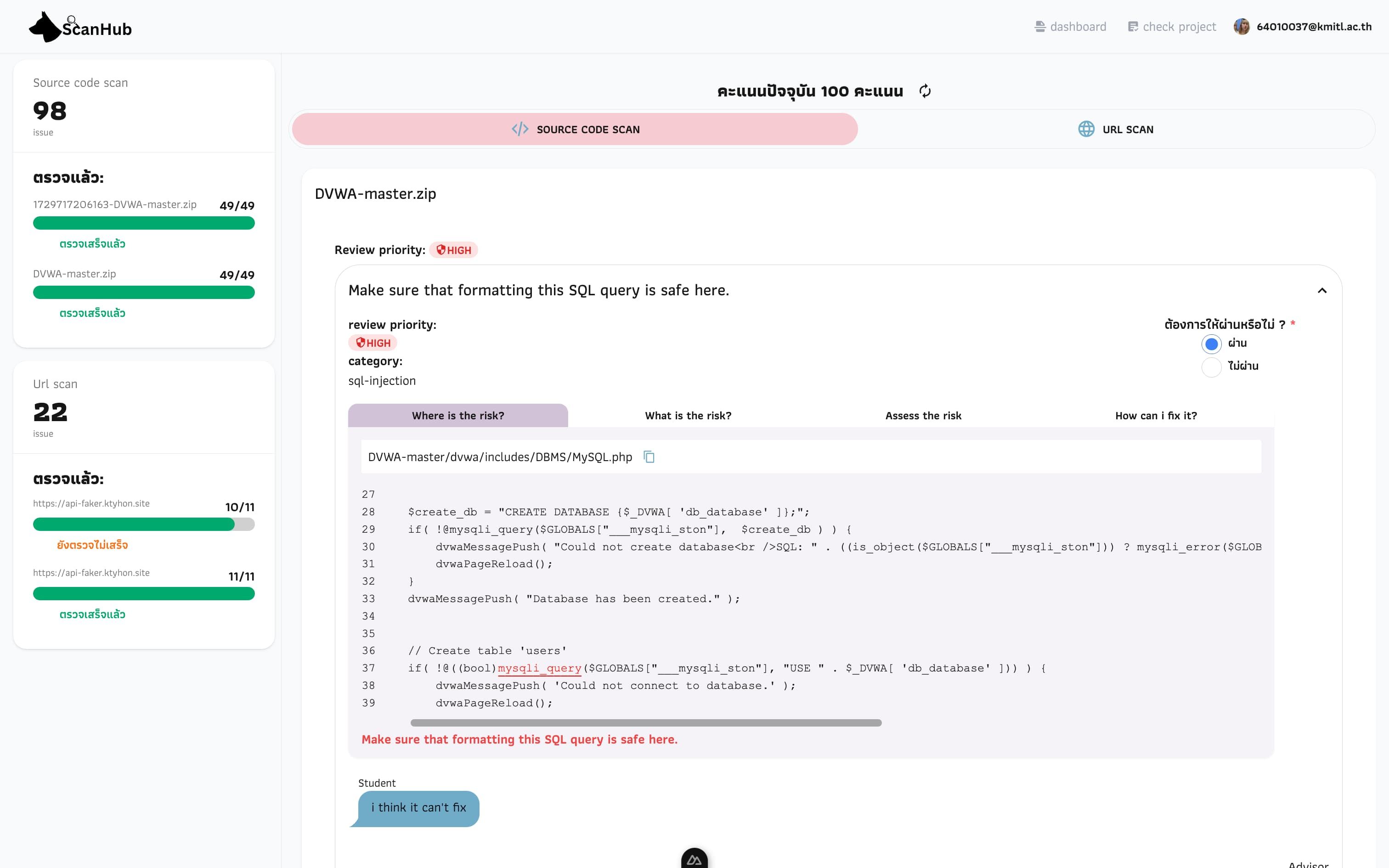
Task: Click the Source code scan 98 count
Action: tap(50, 111)
